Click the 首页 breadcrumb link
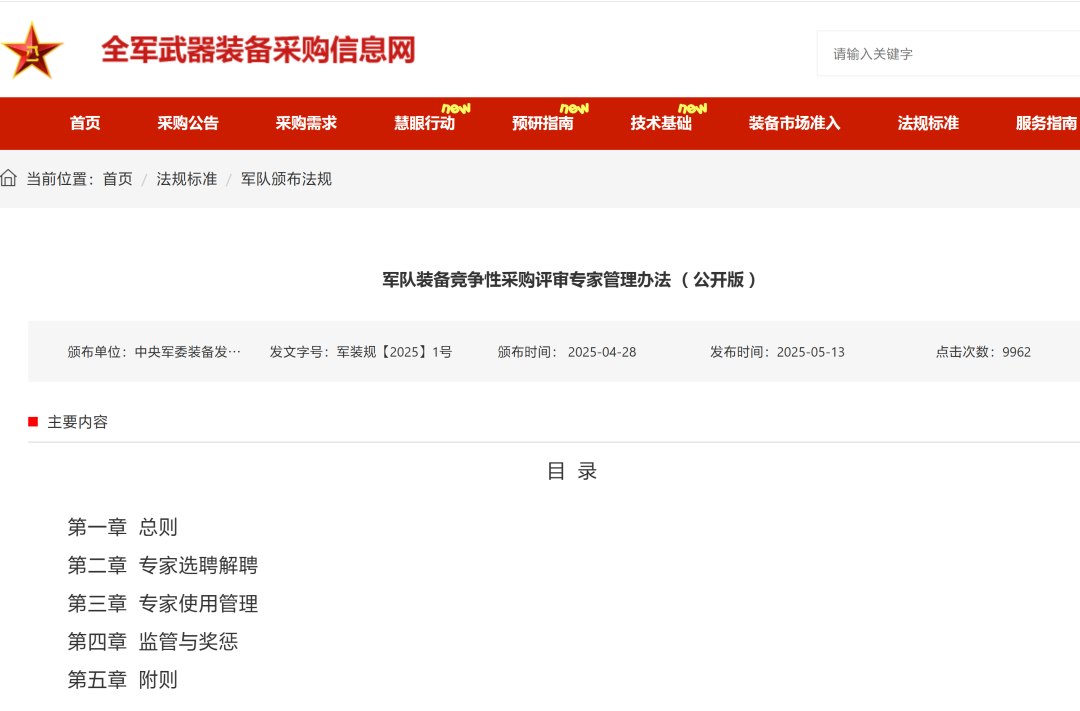 (x=119, y=179)
